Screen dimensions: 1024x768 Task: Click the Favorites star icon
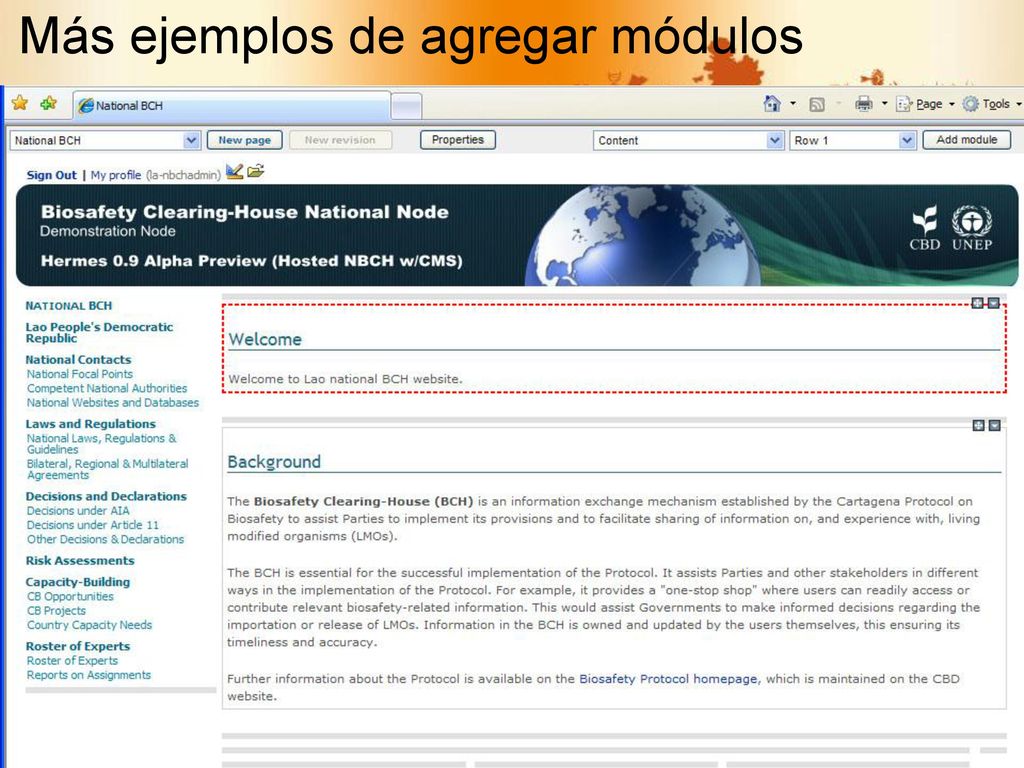(20, 103)
